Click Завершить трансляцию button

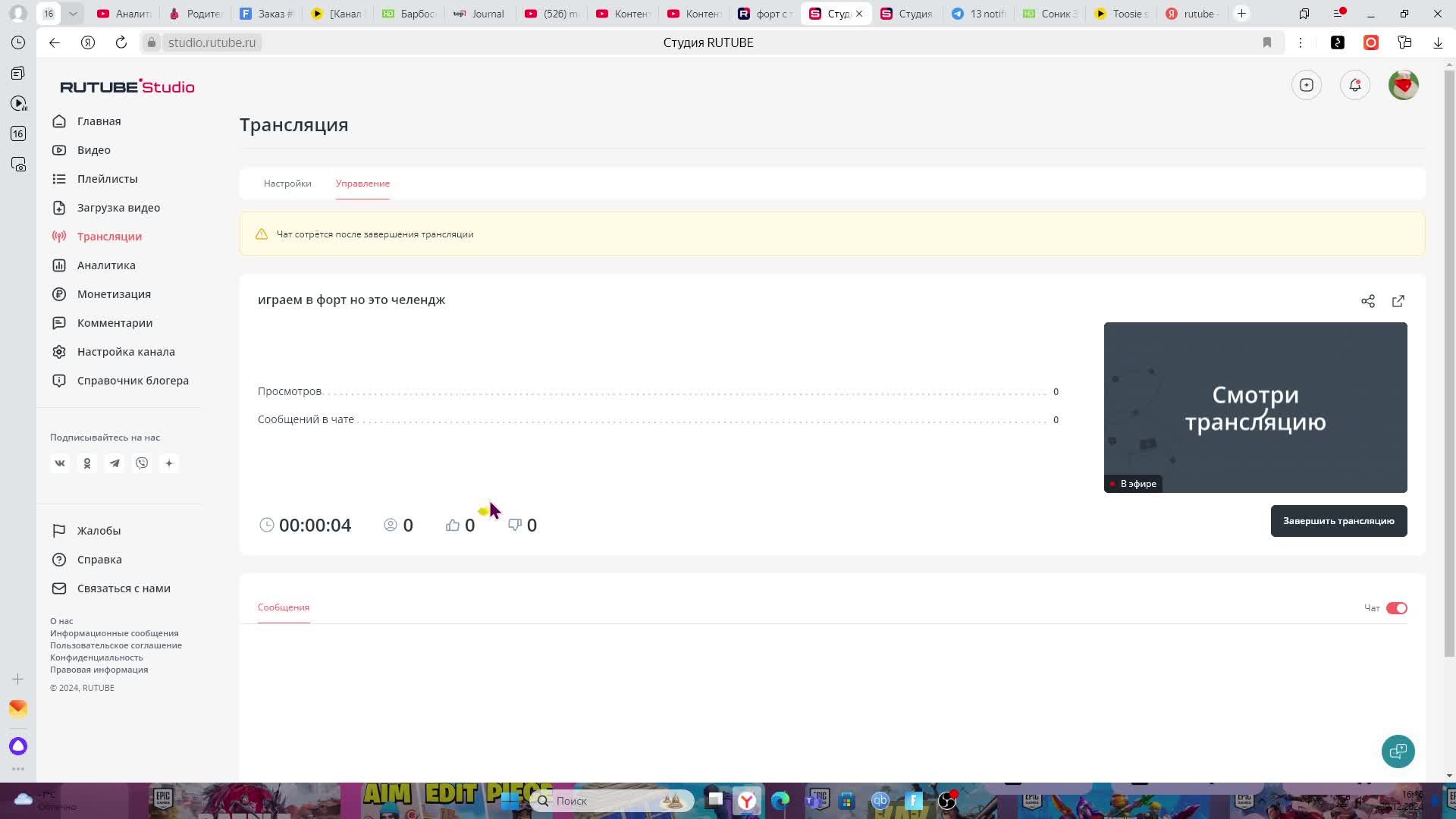[1338, 521]
